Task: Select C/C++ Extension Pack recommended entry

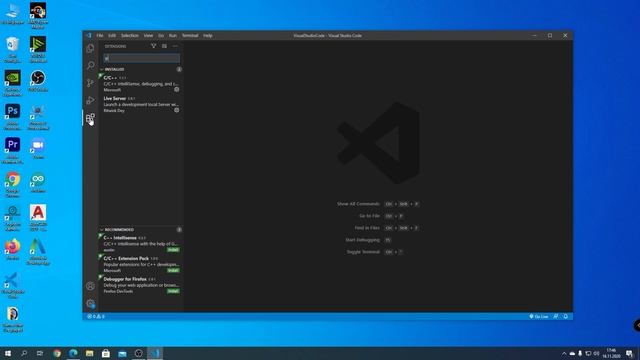Action: click(140, 264)
